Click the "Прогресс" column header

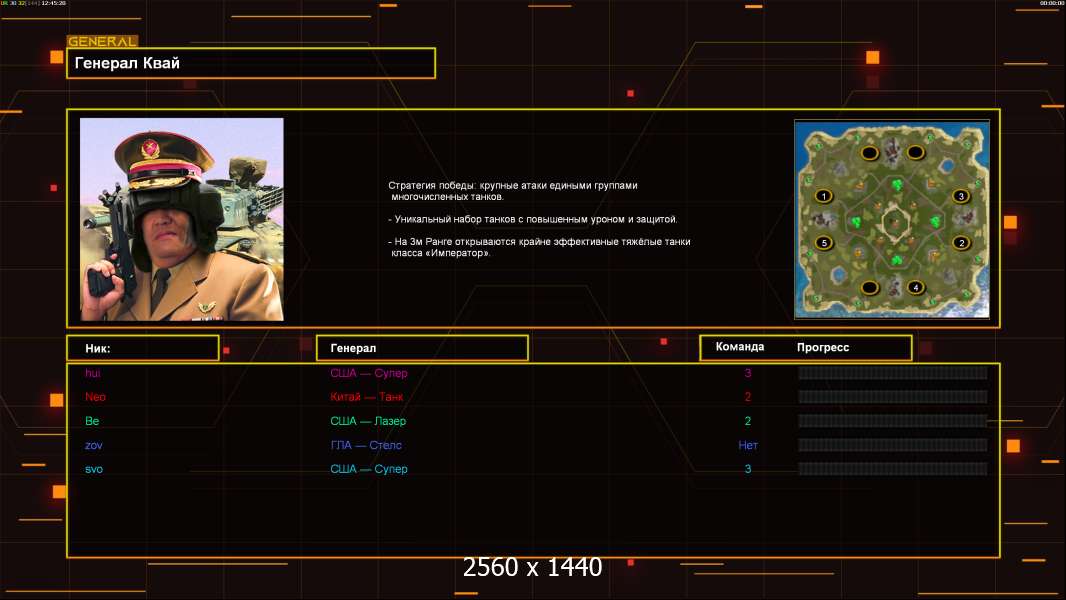click(823, 347)
